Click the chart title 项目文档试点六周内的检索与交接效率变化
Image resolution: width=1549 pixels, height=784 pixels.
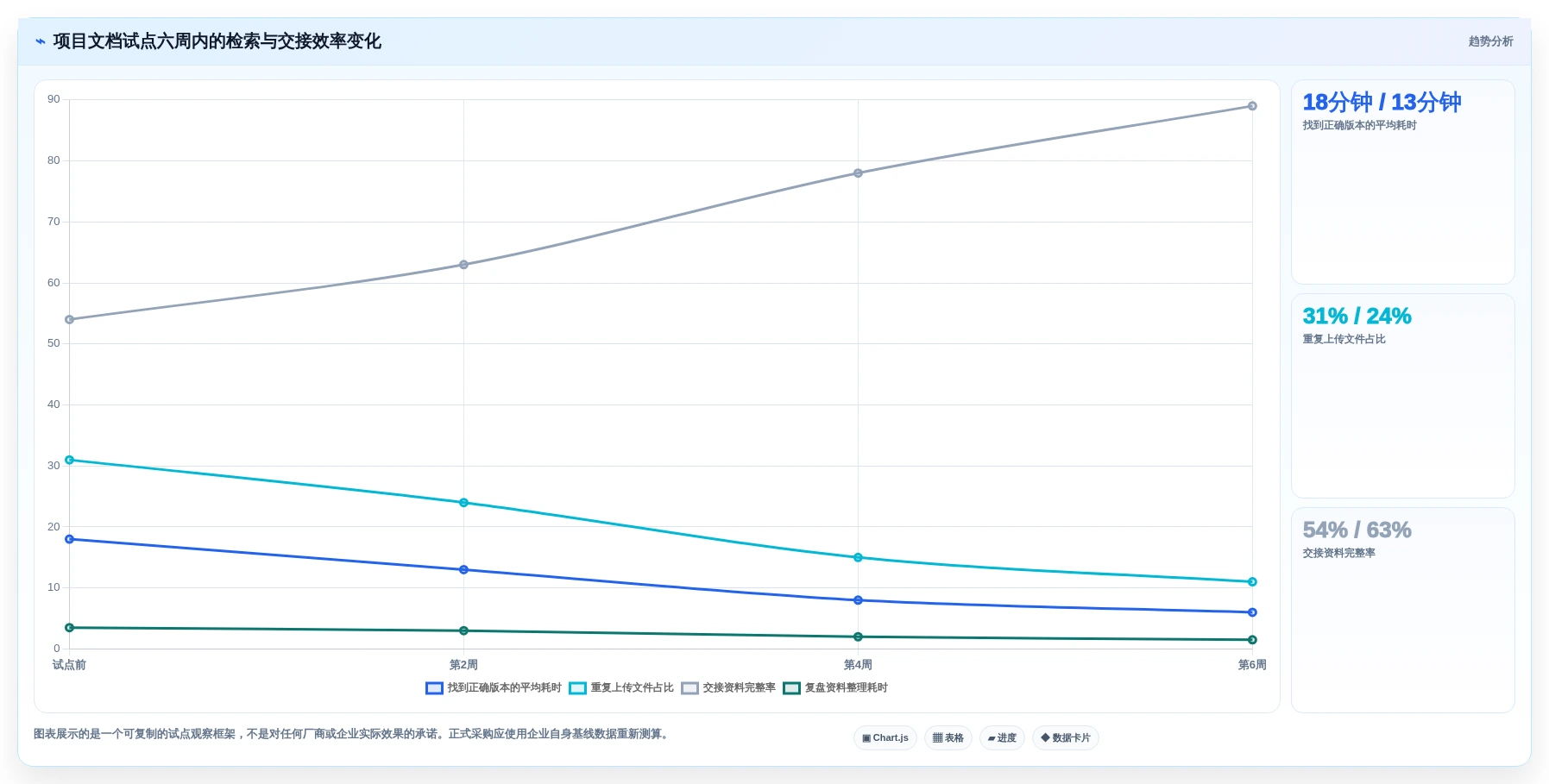click(x=217, y=41)
